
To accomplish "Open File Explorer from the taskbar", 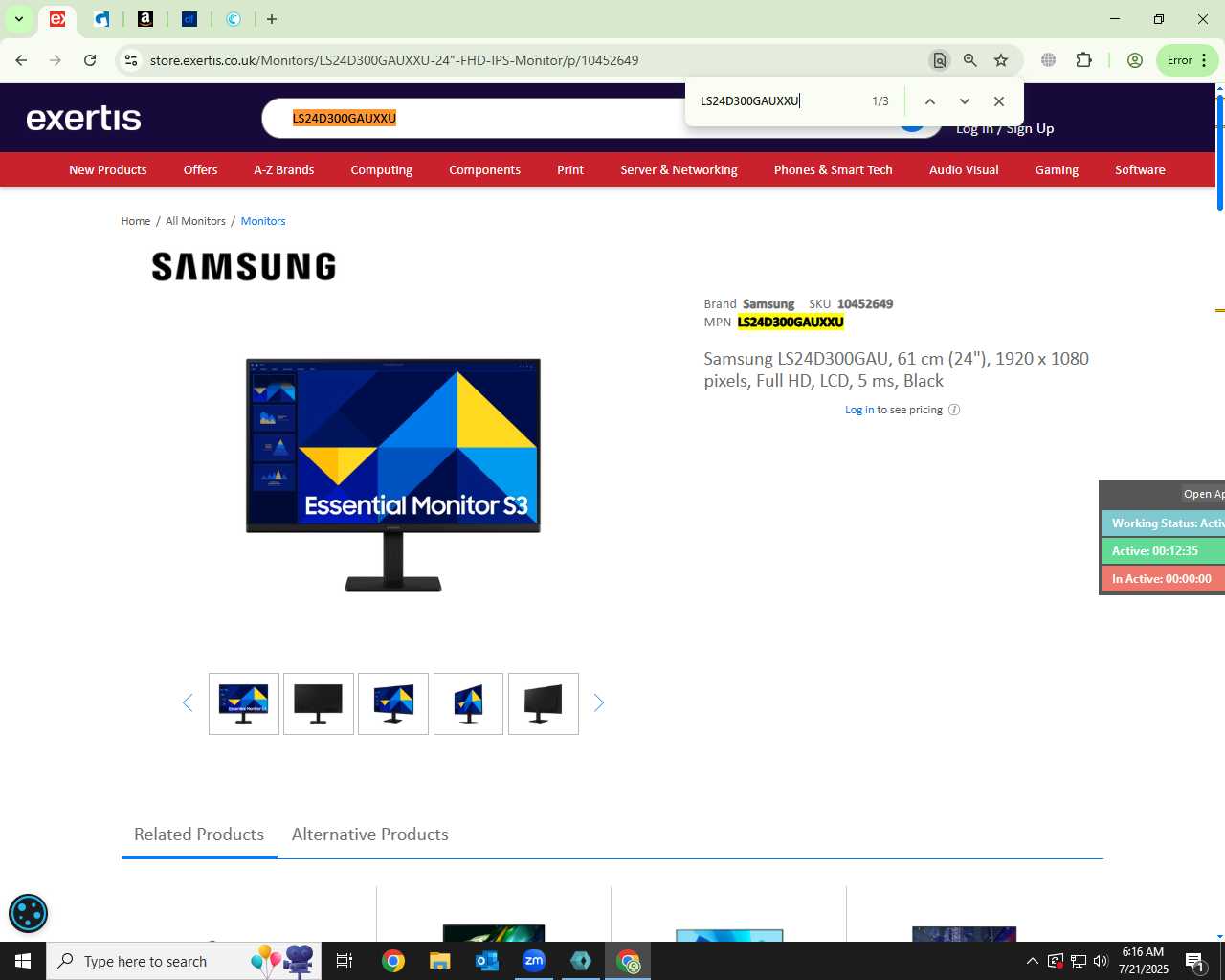I will (x=439, y=961).
